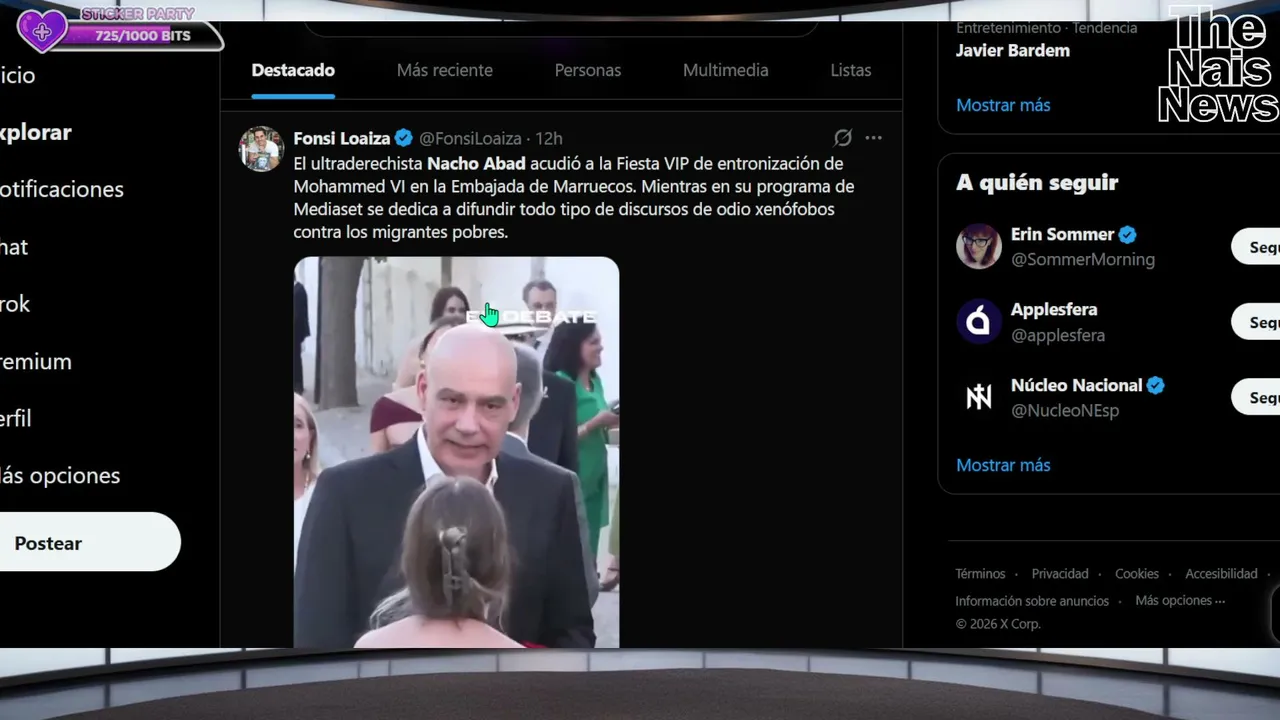The height and width of the screenshot is (720, 1280).
Task: Click the A quién seguir heading
Action: [x=1037, y=182]
